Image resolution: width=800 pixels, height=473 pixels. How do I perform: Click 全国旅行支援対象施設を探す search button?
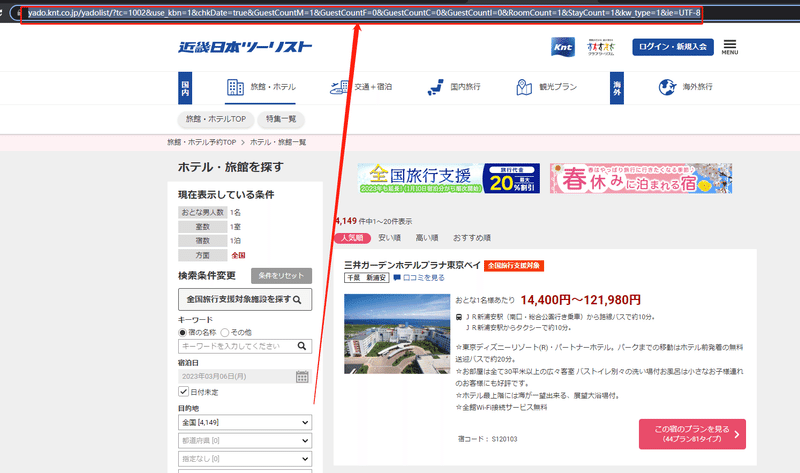[245, 300]
